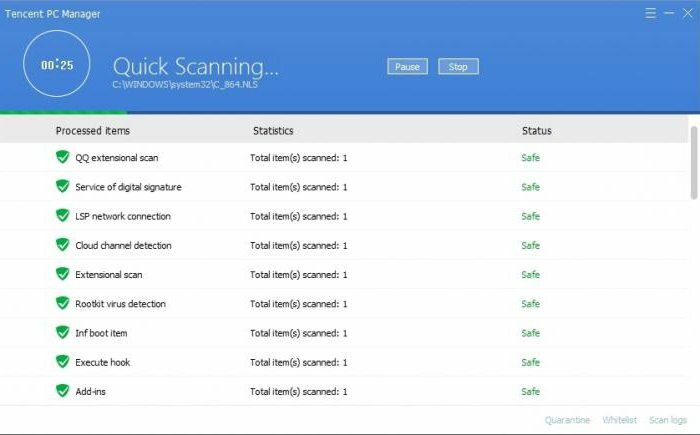The width and height of the screenshot is (700, 435).
Task: Open the hamburger menu in title bar
Action: click(x=650, y=13)
